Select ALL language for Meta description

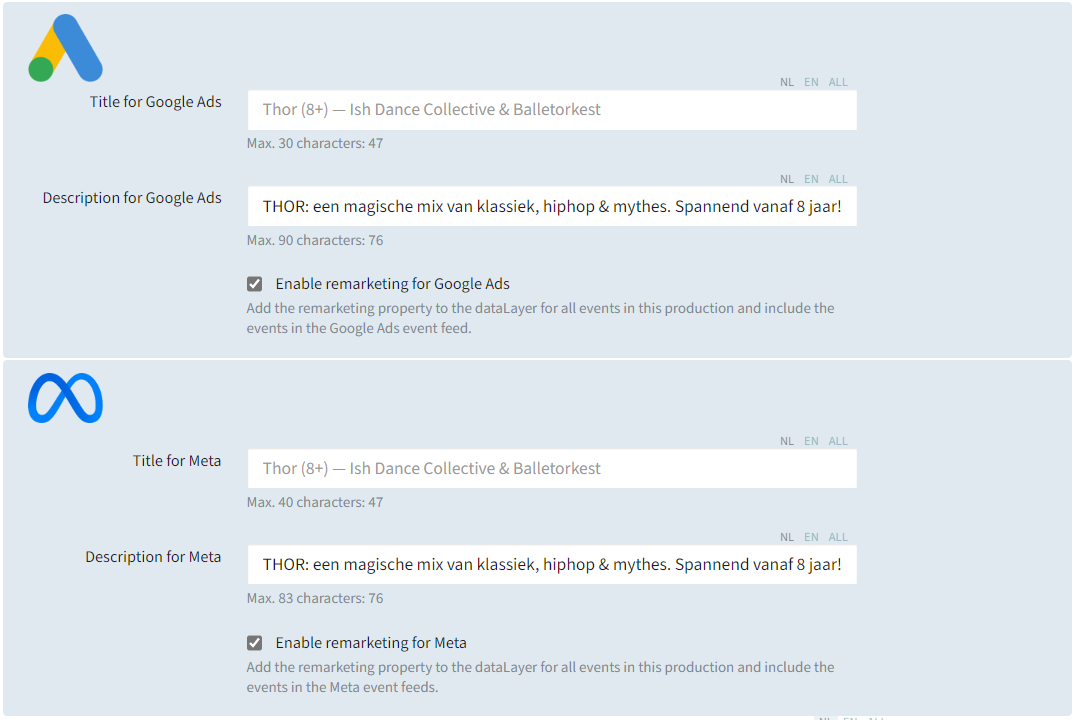[x=838, y=536]
